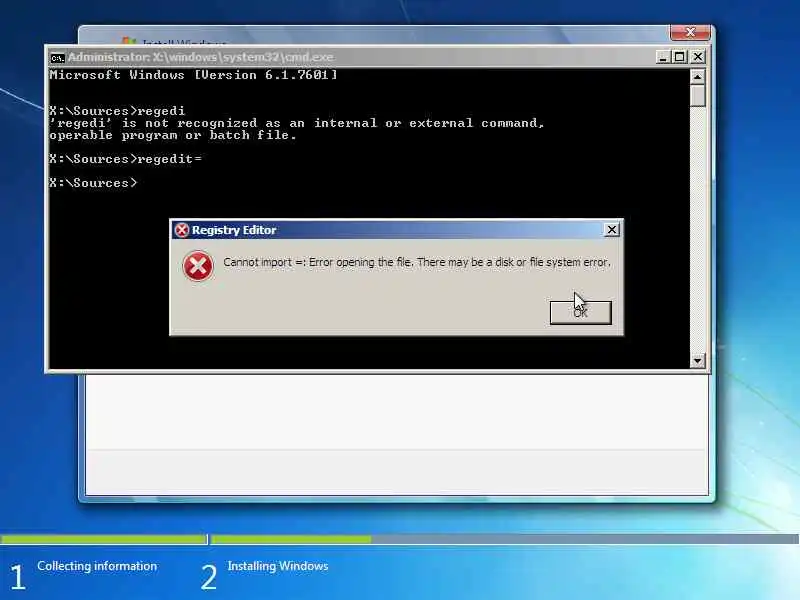Click the cmd.exe window title bar text
This screenshot has width=800, height=600.
201,57
